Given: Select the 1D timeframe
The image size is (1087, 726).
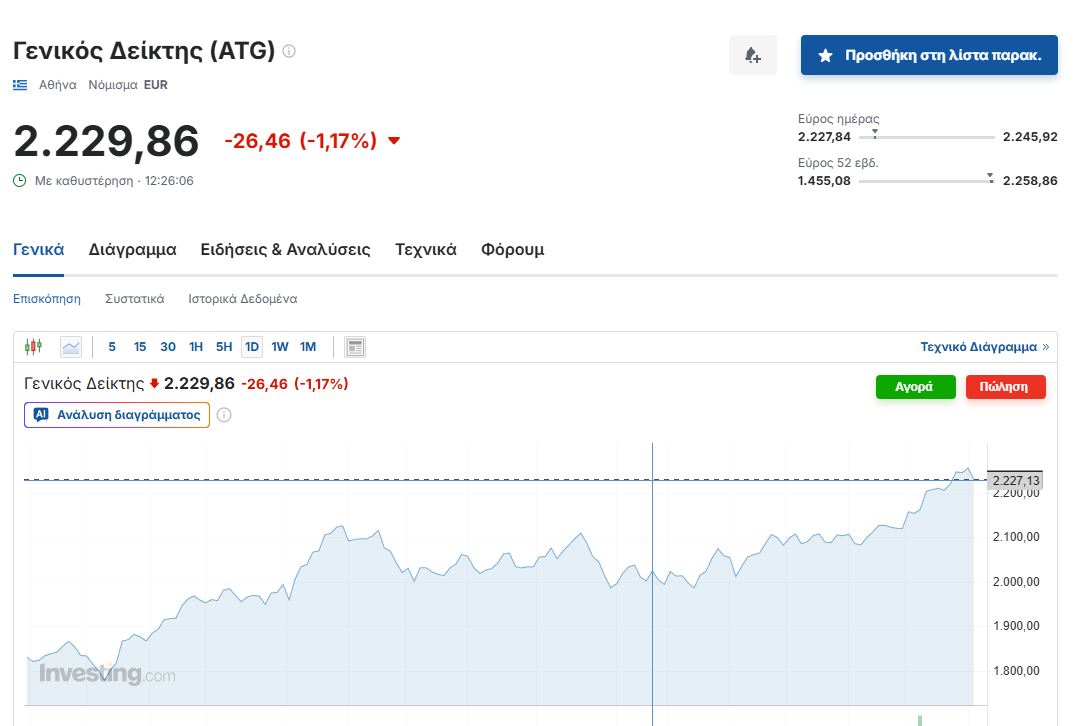Looking at the screenshot, I should click(252, 347).
